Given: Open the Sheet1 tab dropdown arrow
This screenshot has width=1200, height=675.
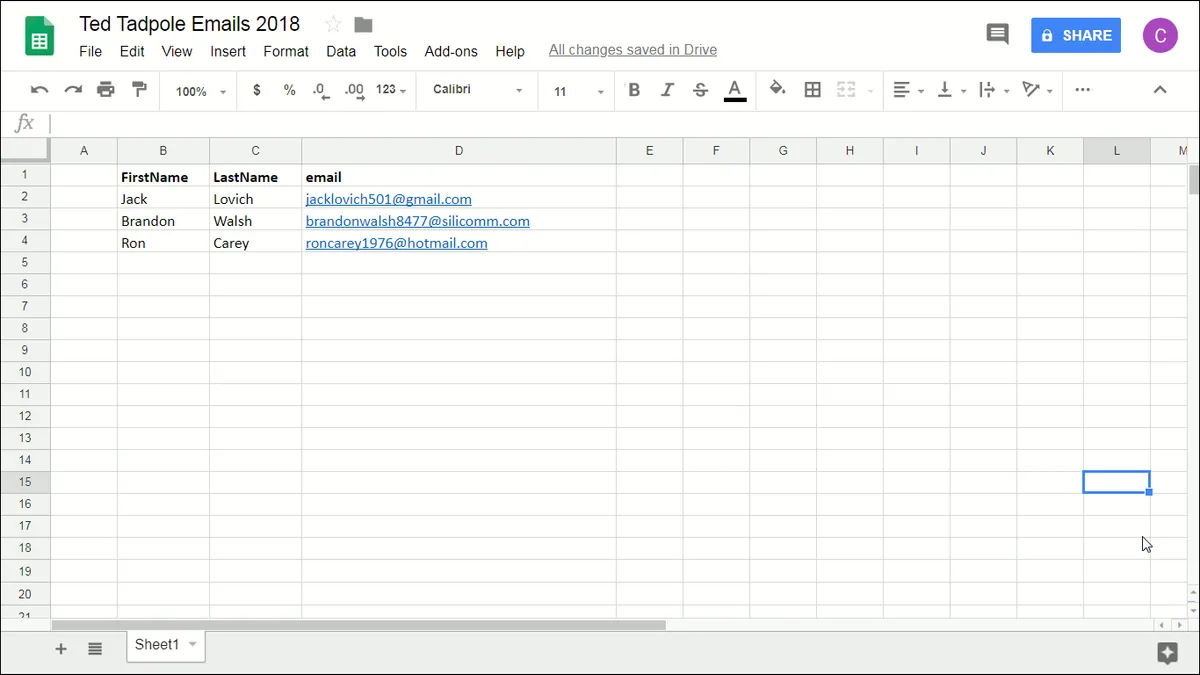Looking at the screenshot, I should tap(192, 645).
